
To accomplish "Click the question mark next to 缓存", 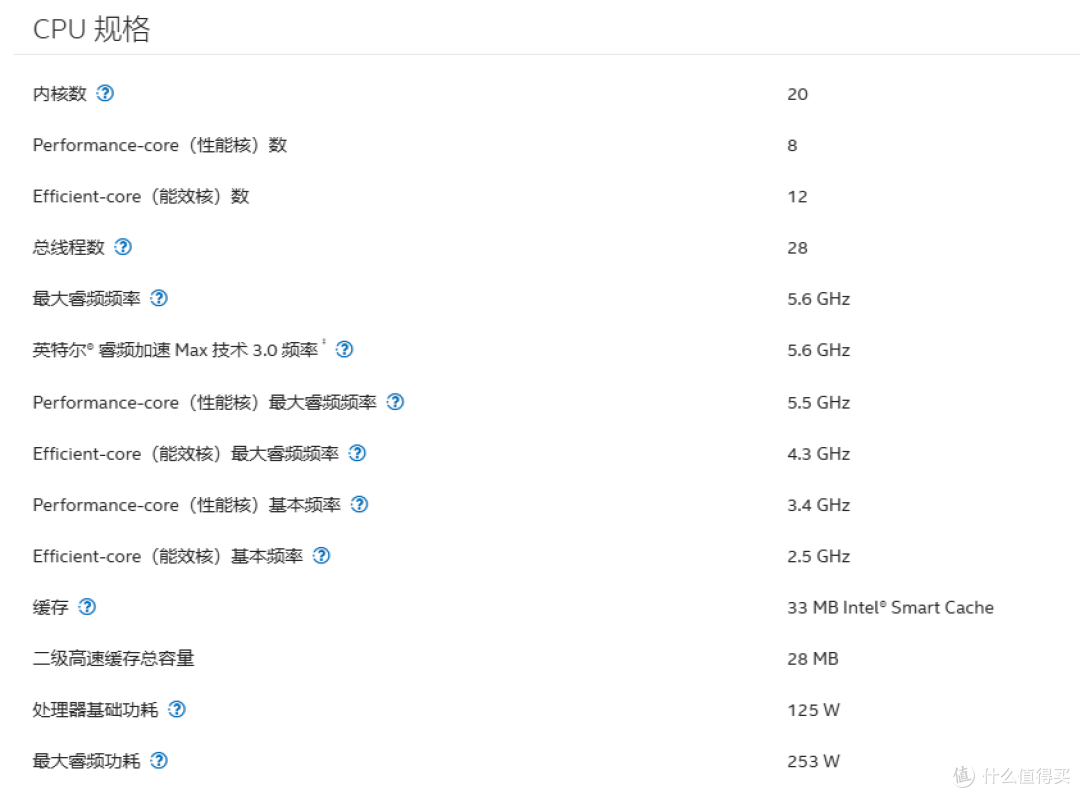I will pos(87,607).
